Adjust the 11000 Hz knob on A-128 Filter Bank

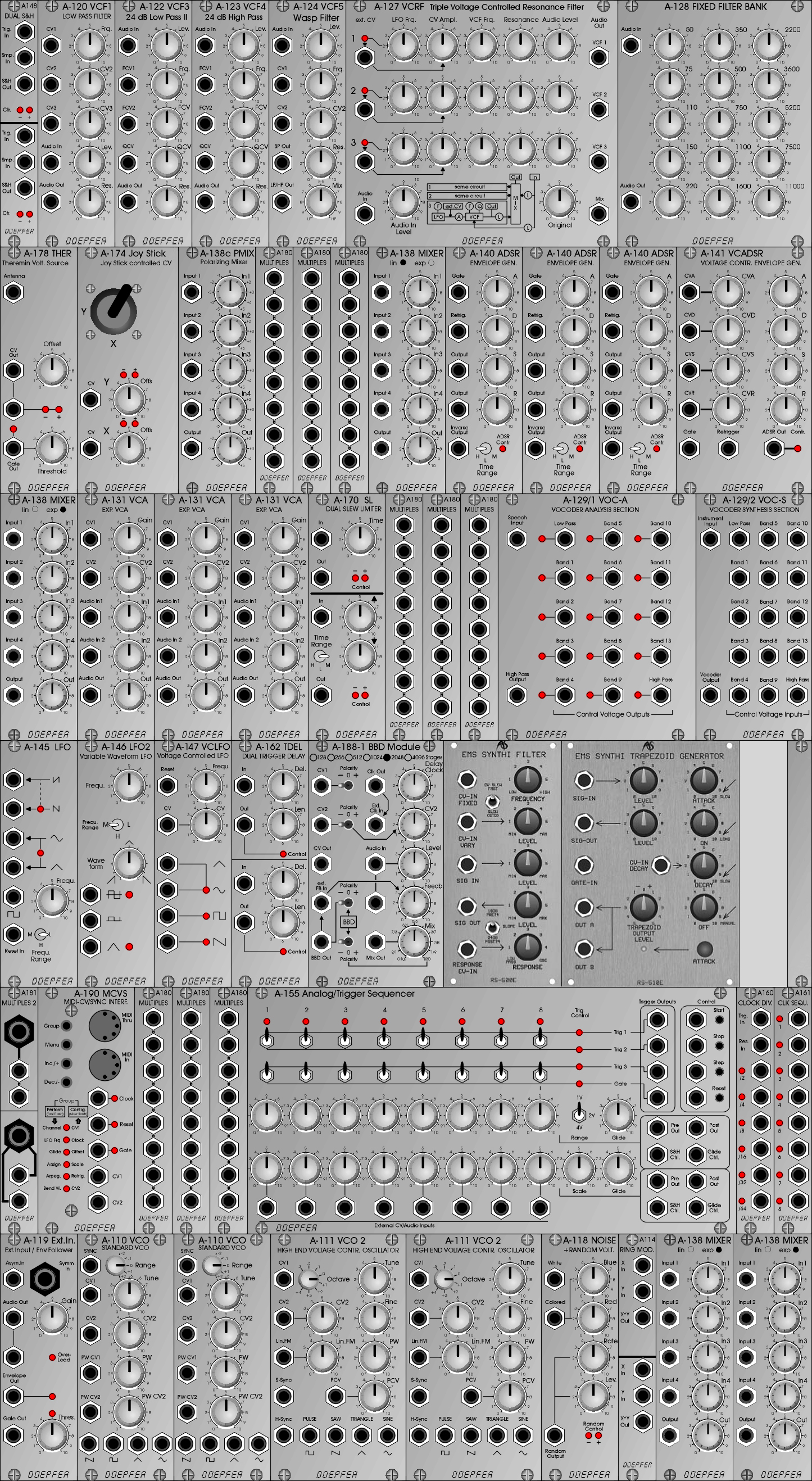[x=769, y=201]
